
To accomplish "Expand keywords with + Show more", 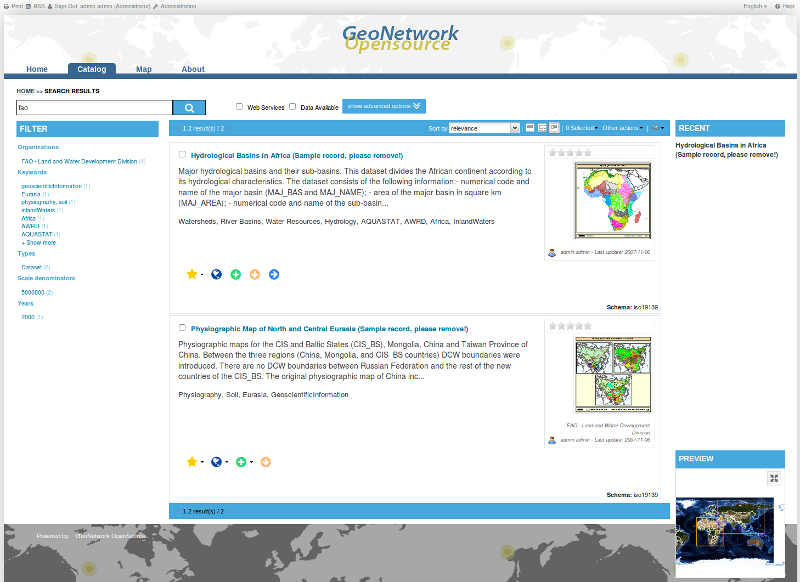I will coord(39,243).
